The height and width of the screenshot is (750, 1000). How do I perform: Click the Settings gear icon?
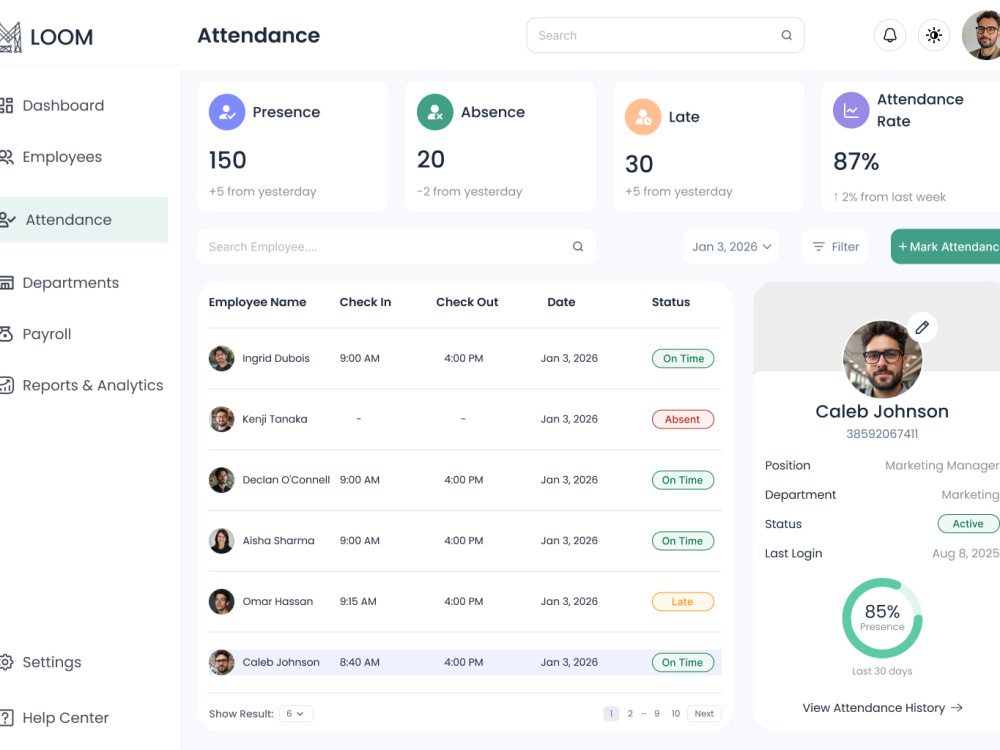click(x=6, y=662)
